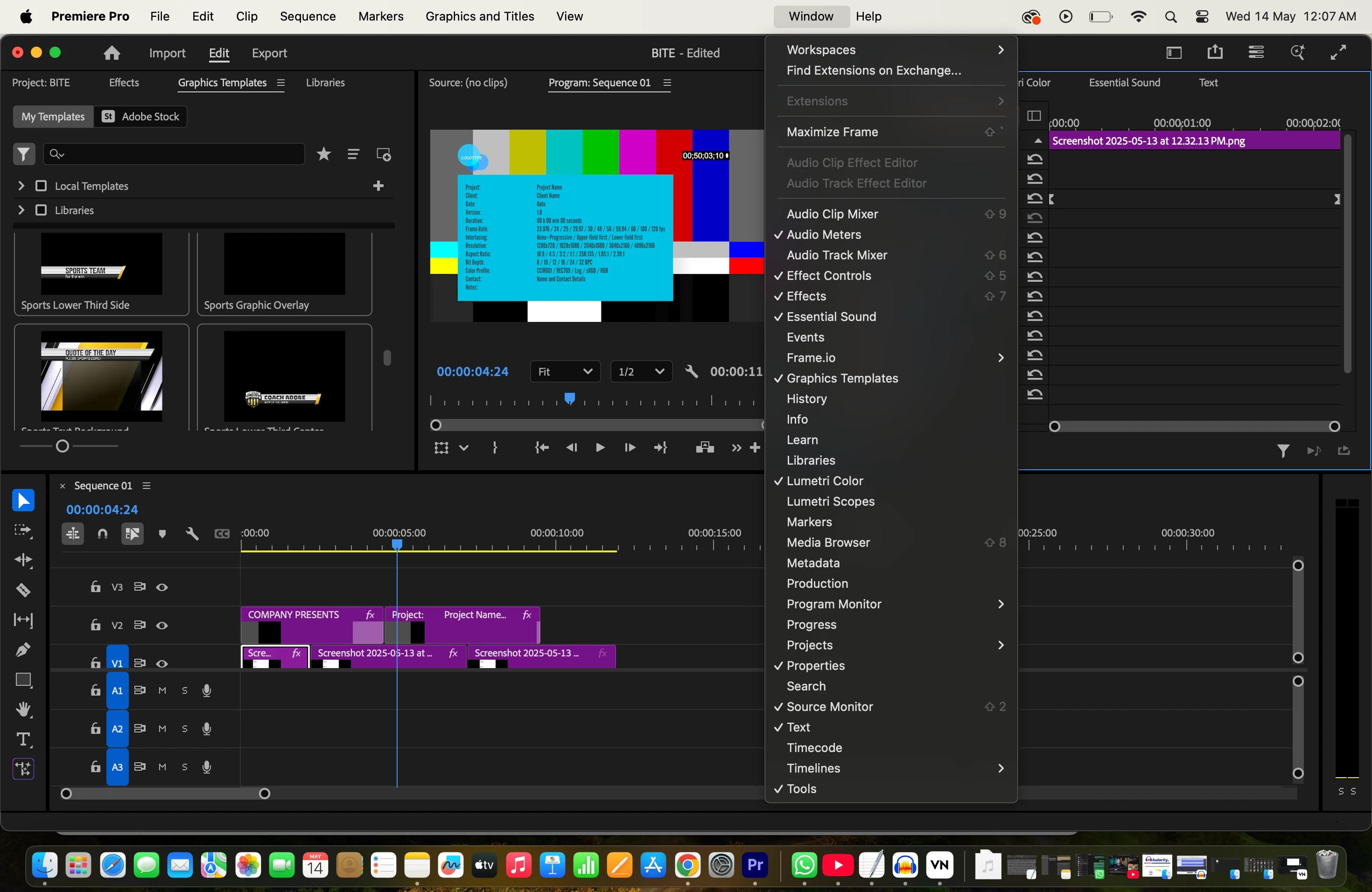The height and width of the screenshot is (892, 1372).
Task: Select the Sports Graphic Overlay template thumbnail
Action: point(284,264)
